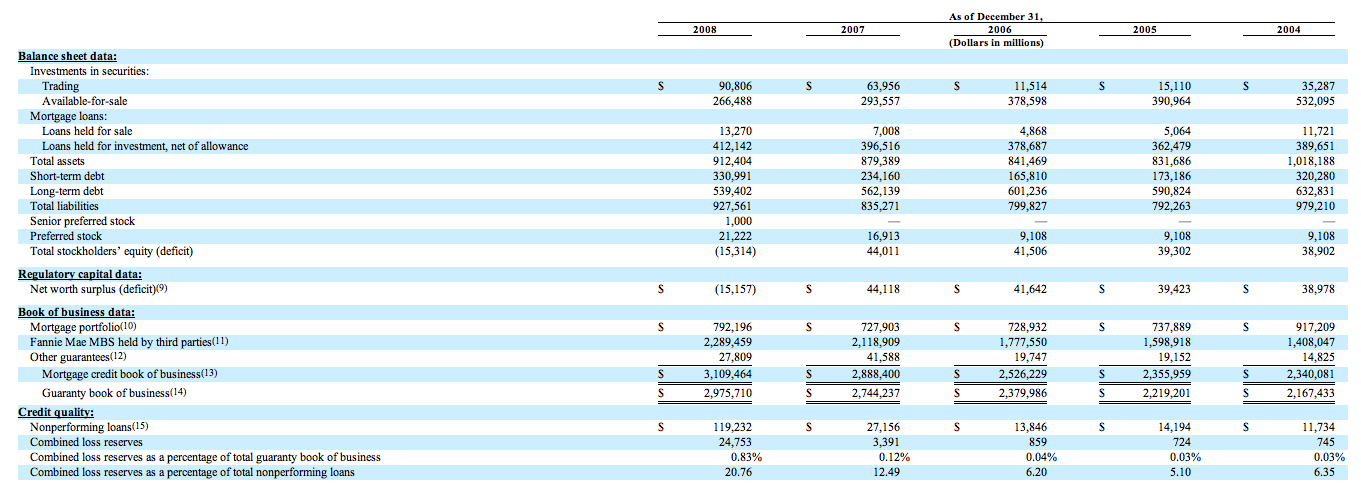Select the 'Available-for-sale' row label

(x=85, y=101)
